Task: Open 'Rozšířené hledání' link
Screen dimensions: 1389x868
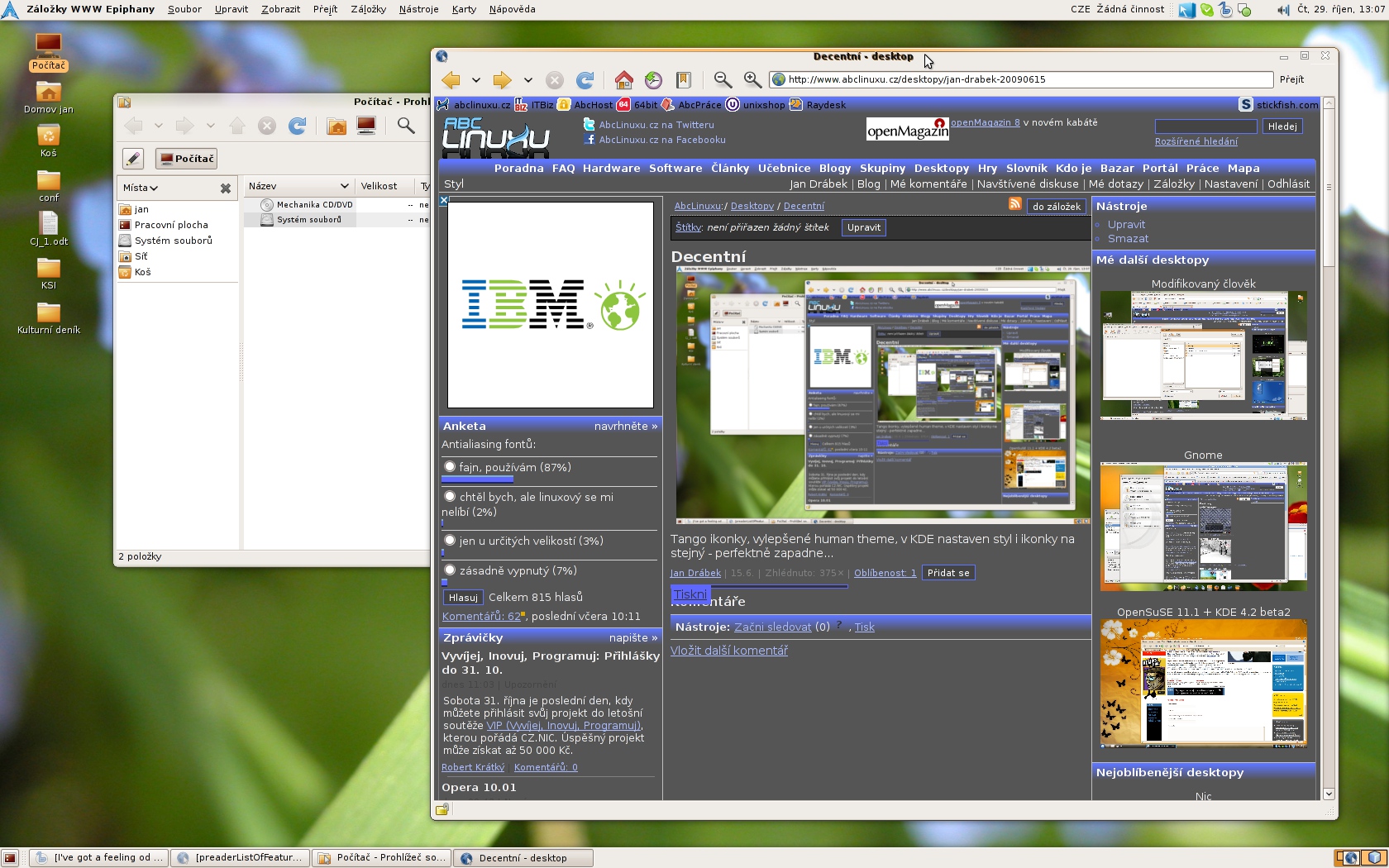Action: 1196,141
